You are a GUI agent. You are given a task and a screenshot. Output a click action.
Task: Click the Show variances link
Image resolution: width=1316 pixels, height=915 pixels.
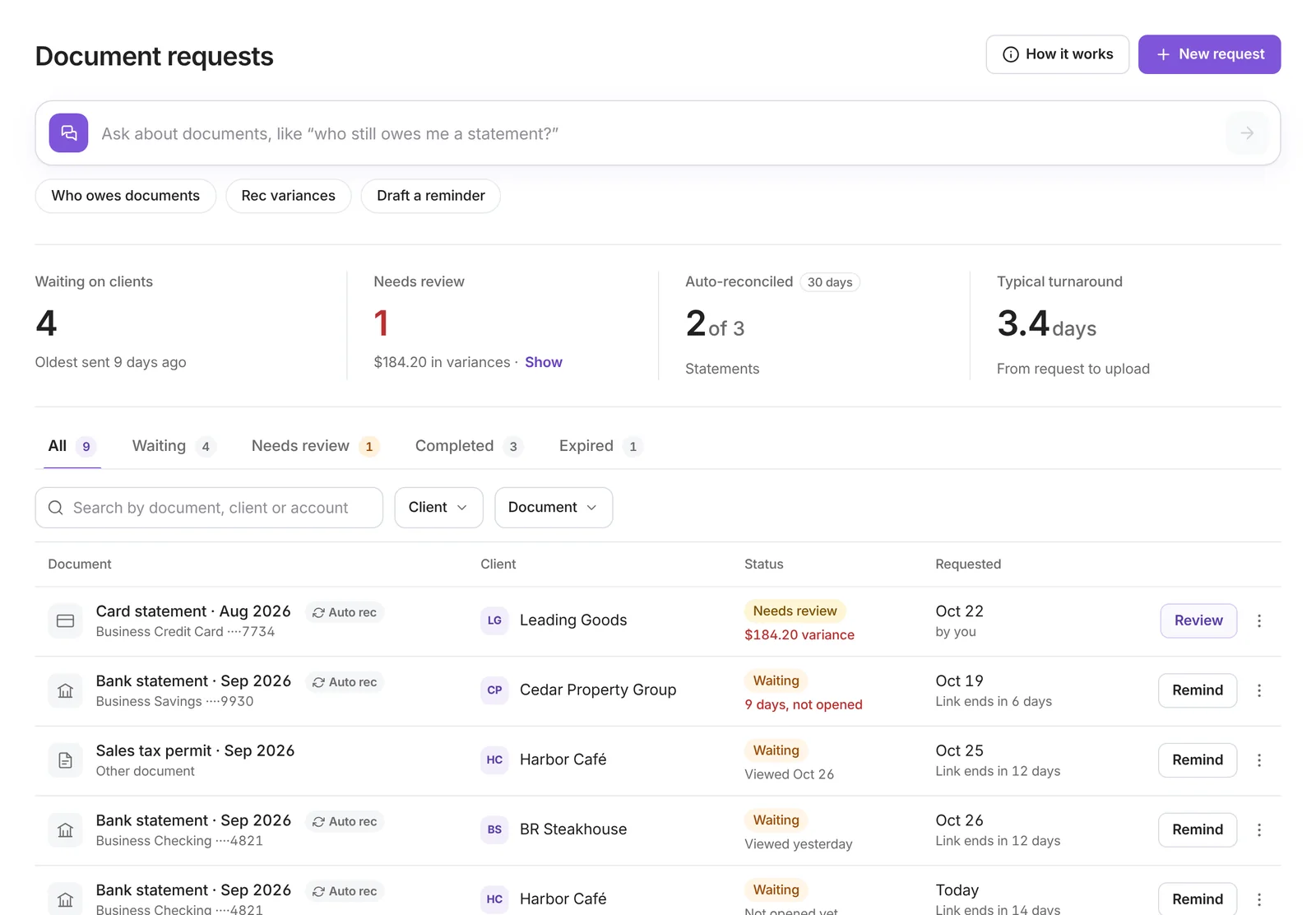pyautogui.click(x=544, y=362)
